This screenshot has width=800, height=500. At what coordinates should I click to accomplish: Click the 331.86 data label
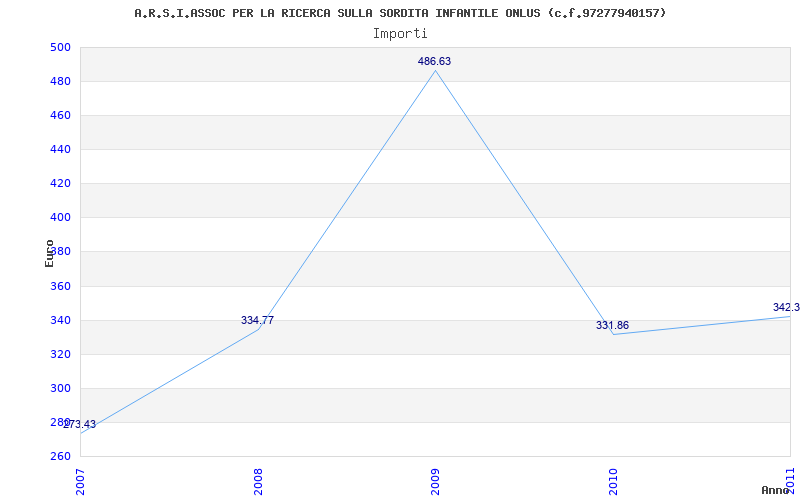coord(612,326)
